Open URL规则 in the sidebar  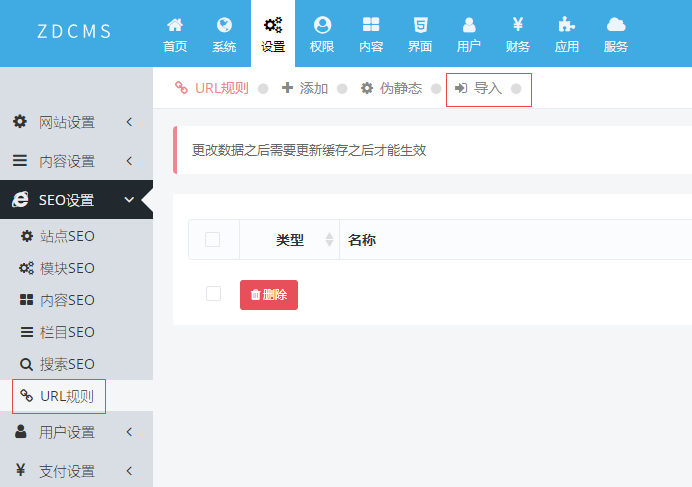pyautogui.click(x=67, y=396)
